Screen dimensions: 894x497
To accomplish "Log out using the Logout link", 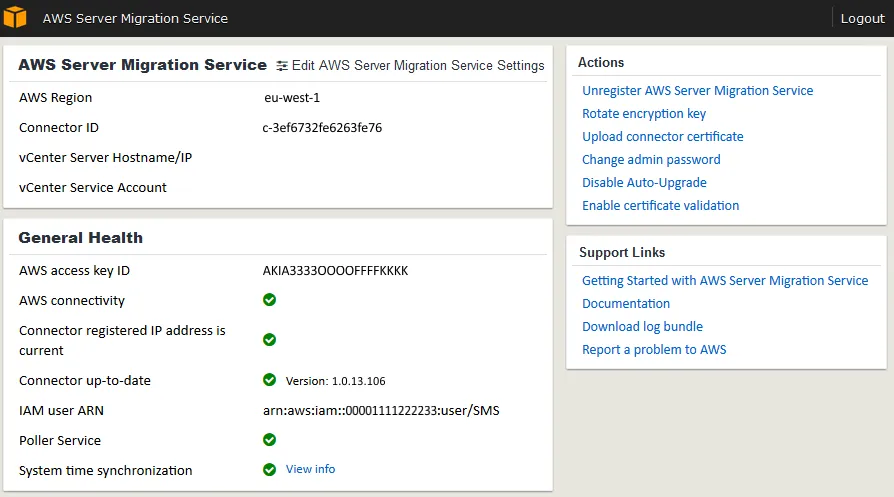I will [862, 18].
